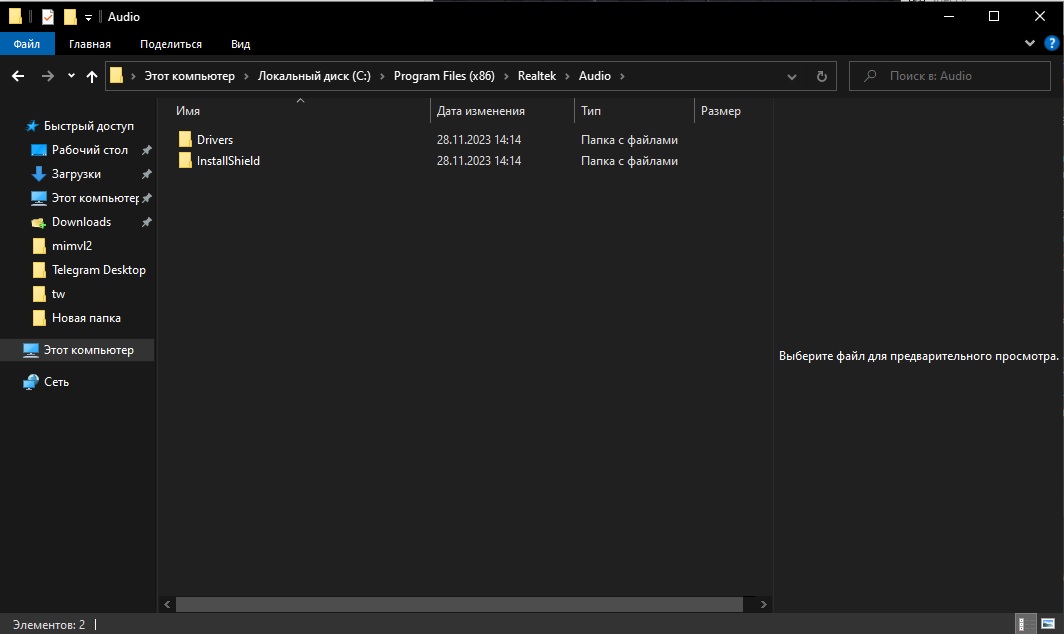Refresh the Audio folder view
Viewport: 1064px width, 634px height.
tap(822, 76)
